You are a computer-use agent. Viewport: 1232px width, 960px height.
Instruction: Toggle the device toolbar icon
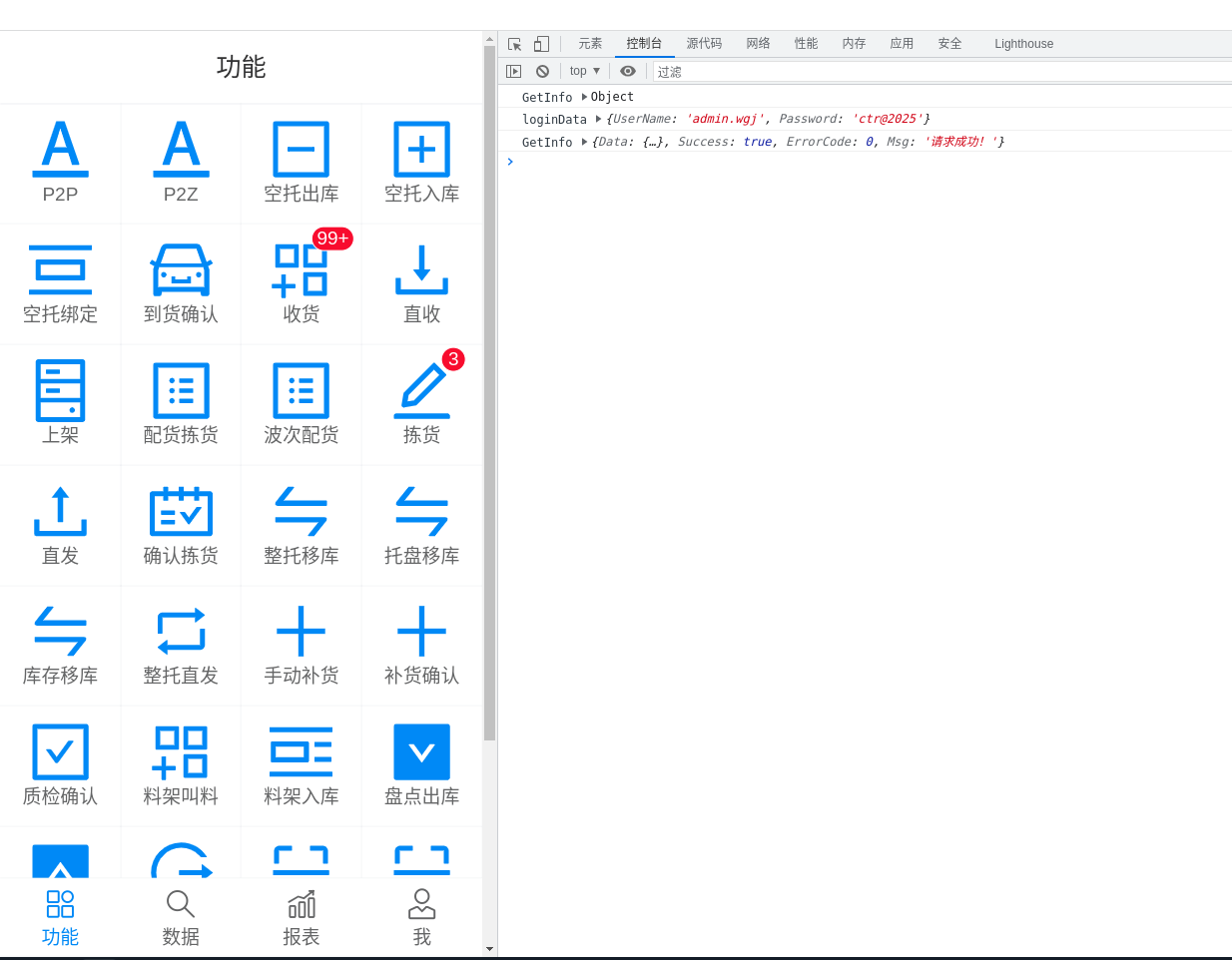tap(541, 44)
